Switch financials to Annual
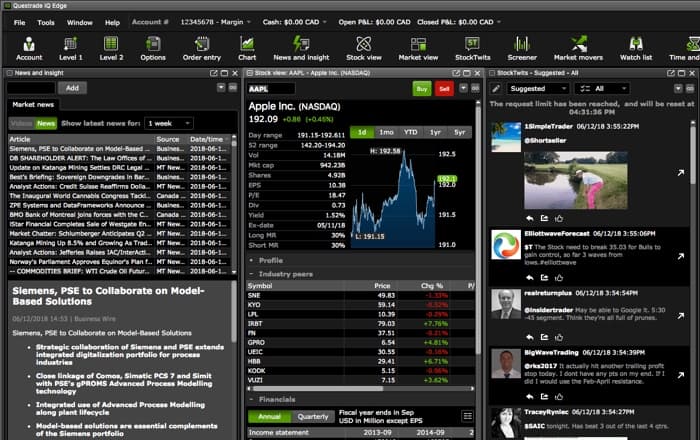Image resolution: width=700 pixels, height=440 pixels. [270, 416]
